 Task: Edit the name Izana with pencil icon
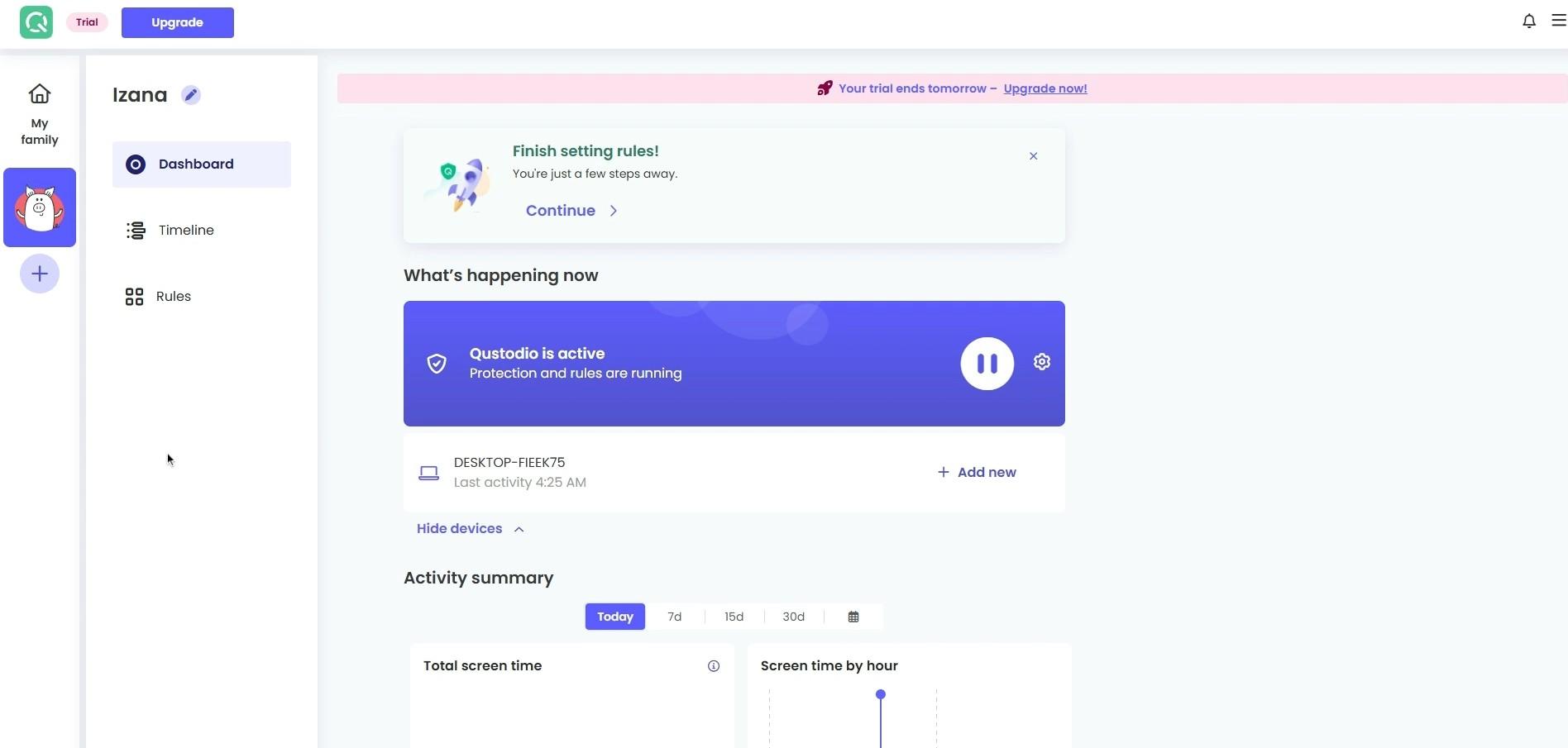191,95
